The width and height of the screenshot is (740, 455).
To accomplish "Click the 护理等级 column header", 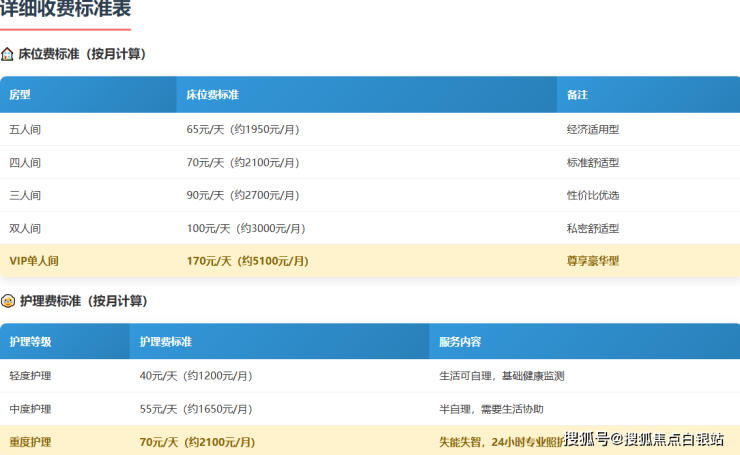I will [65, 341].
